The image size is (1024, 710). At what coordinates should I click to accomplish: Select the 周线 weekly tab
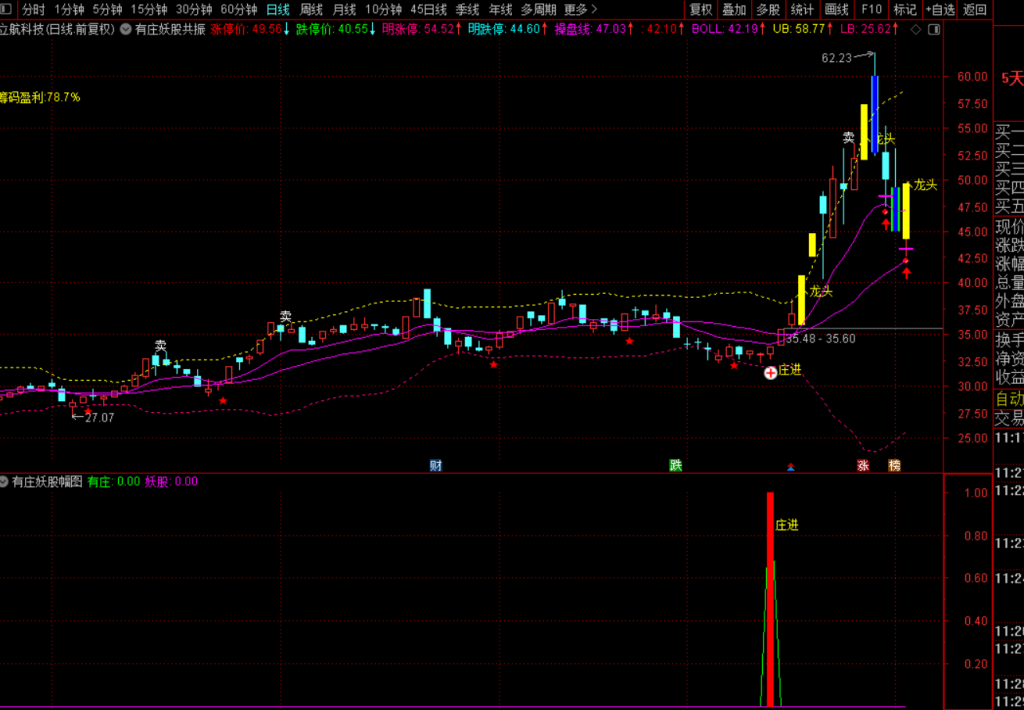(x=311, y=9)
